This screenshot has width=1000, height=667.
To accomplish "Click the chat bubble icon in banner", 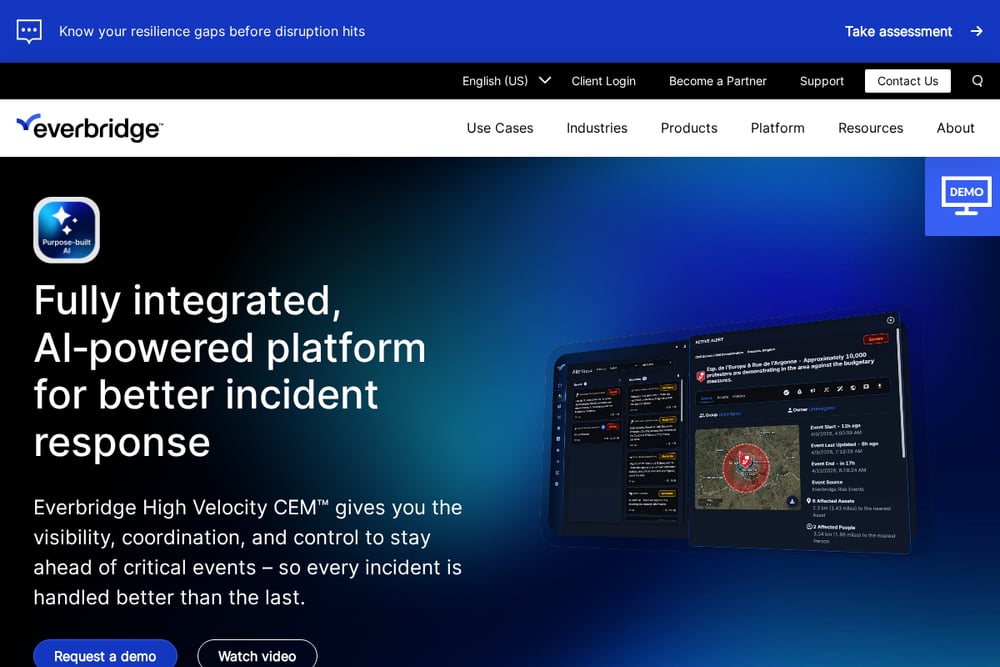I will [x=29, y=31].
